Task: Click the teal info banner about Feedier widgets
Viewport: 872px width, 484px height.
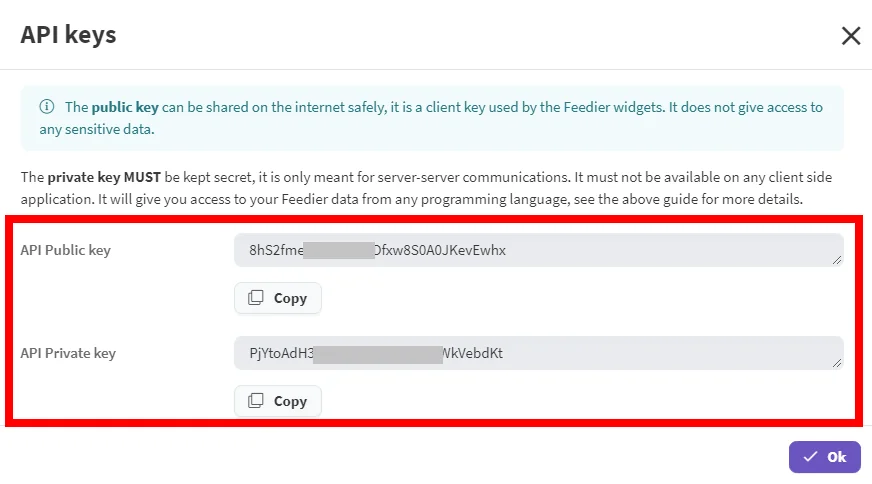Action: click(432, 118)
